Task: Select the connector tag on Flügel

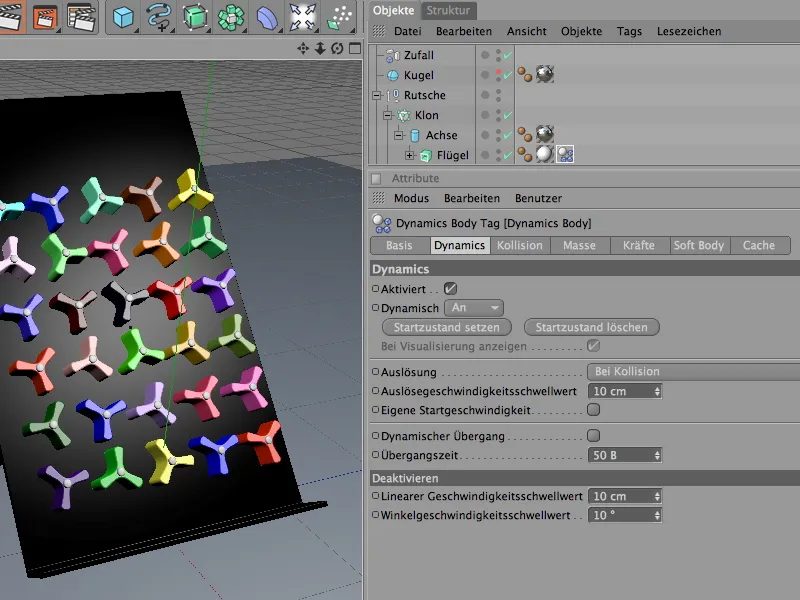Action: click(564, 155)
